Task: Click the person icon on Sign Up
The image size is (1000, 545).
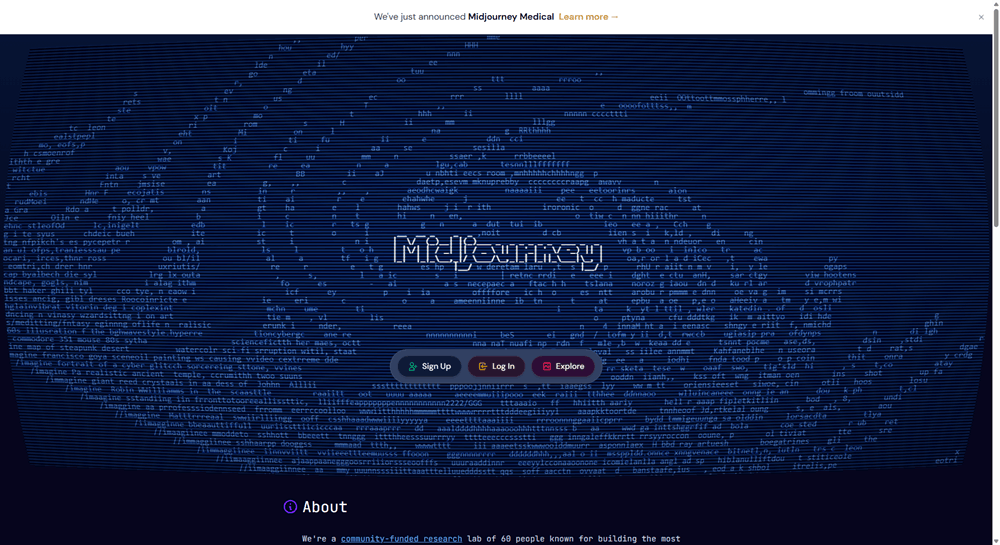Action: tap(413, 367)
